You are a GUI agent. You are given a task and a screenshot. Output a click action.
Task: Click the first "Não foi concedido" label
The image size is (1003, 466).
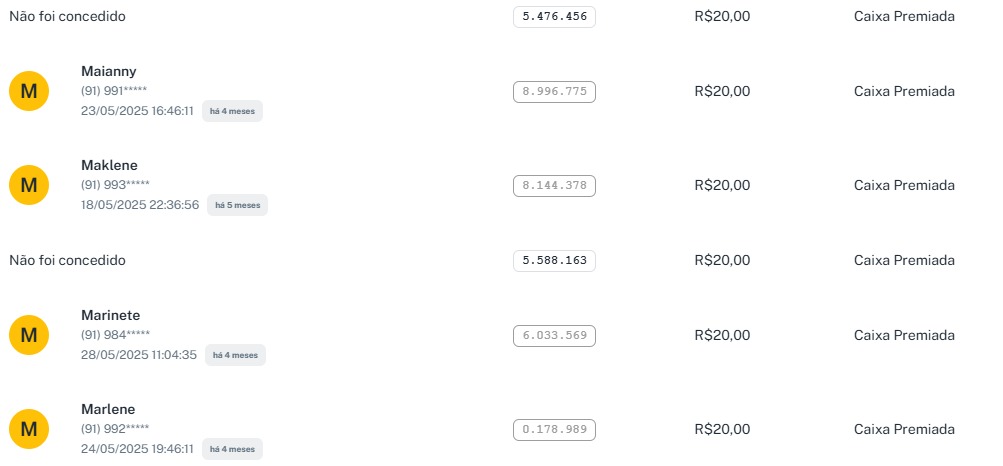click(68, 17)
